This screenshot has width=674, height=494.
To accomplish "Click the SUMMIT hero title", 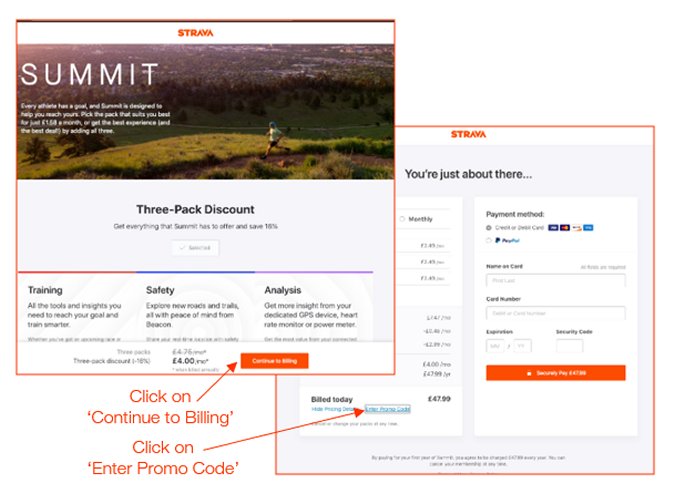I will [x=89, y=74].
